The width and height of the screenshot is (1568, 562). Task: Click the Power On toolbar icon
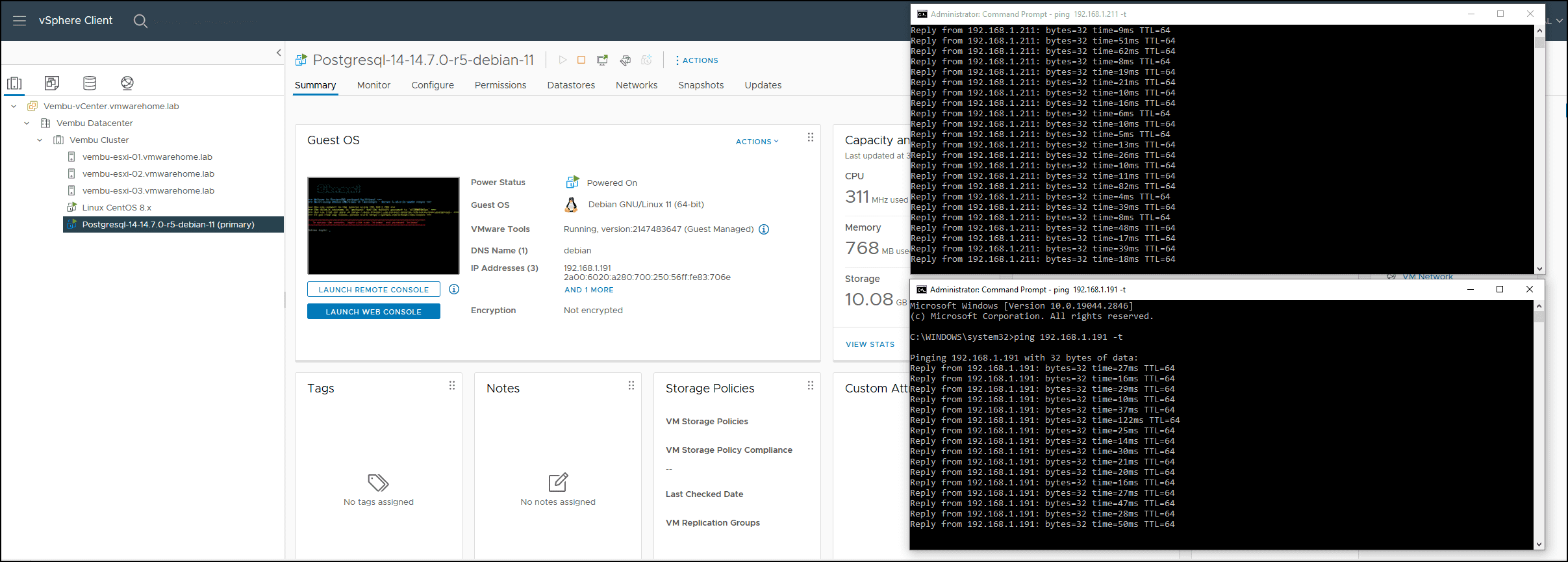pos(563,60)
